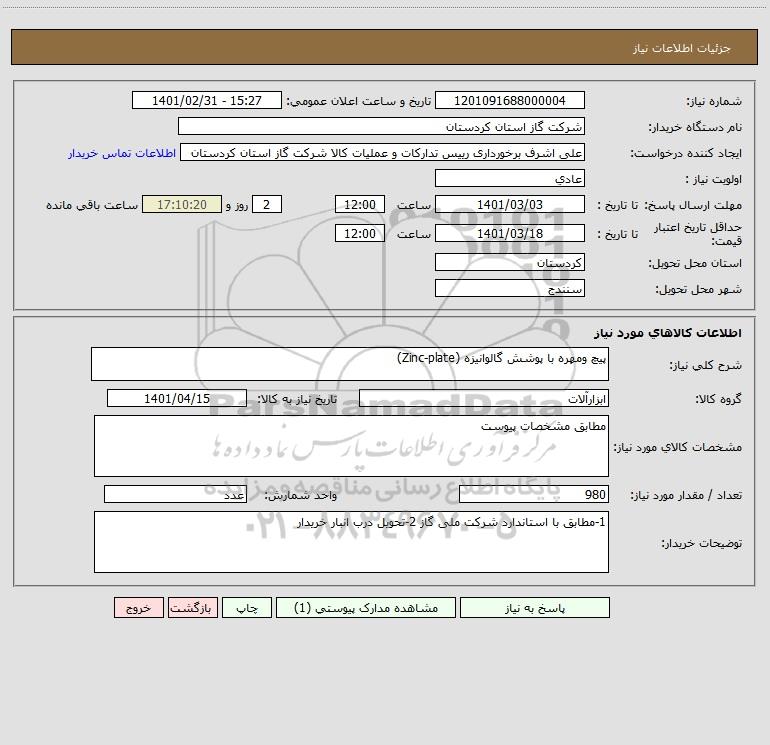Click goods need date 1401/04/15
Image resolution: width=770 pixels, height=745 pixels.
[x=177, y=398]
